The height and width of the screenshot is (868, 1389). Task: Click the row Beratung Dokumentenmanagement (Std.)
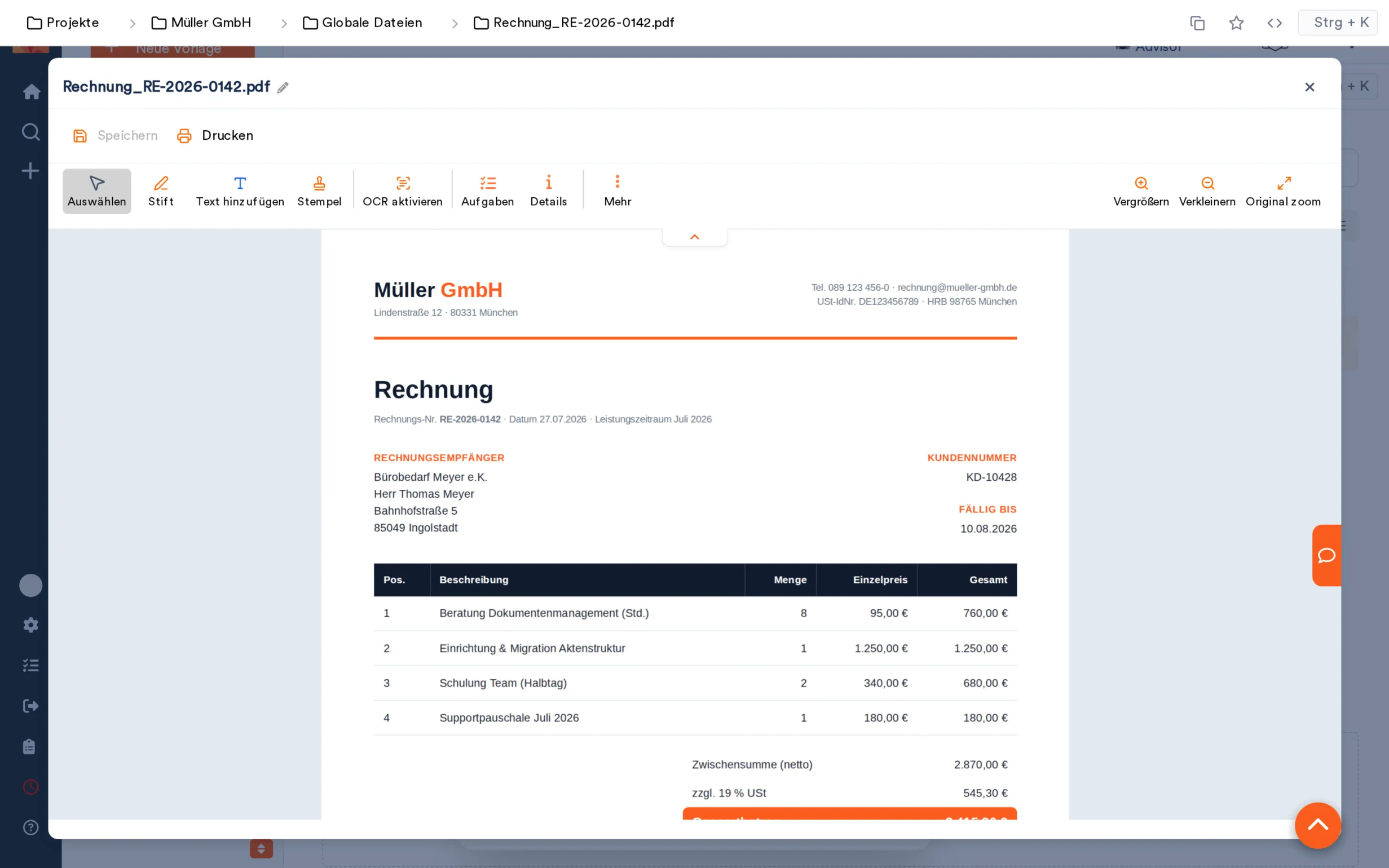(x=695, y=613)
